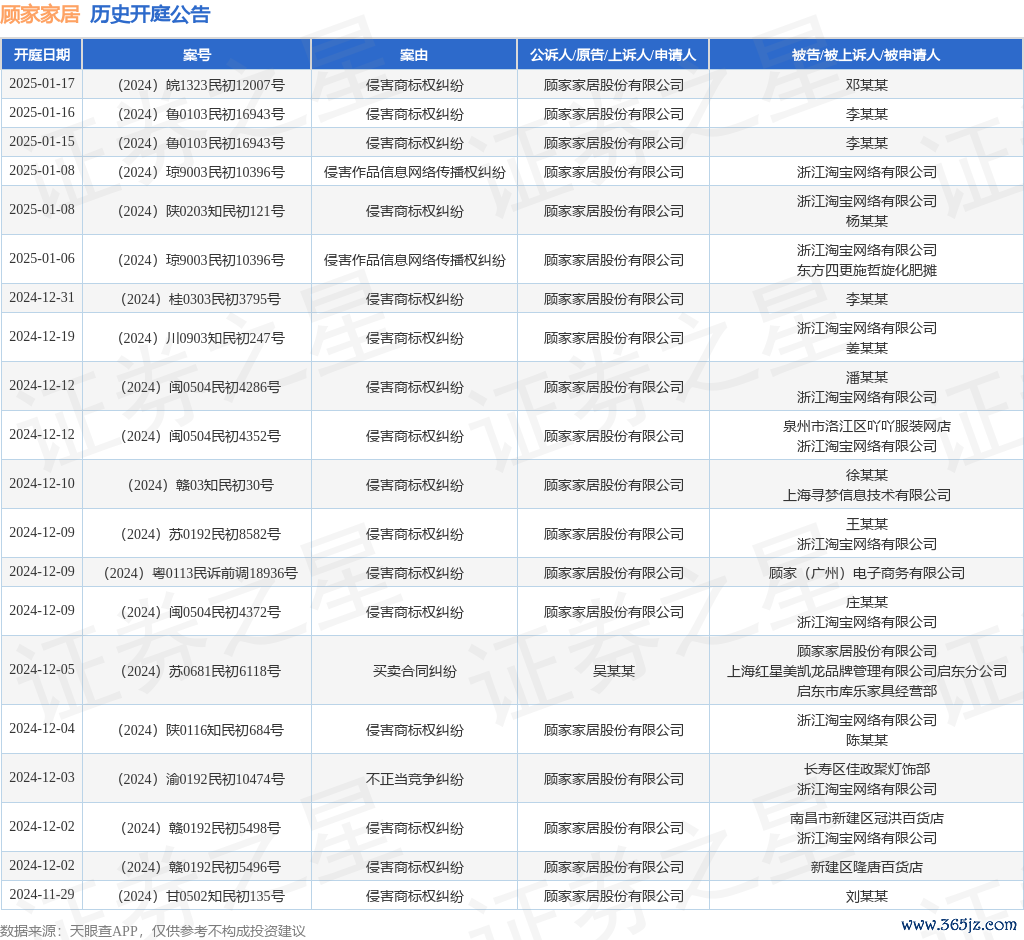Image resolution: width=1024 pixels, height=940 pixels.
Task: Select case number 闽0504民初4372号
Action: (201, 612)
